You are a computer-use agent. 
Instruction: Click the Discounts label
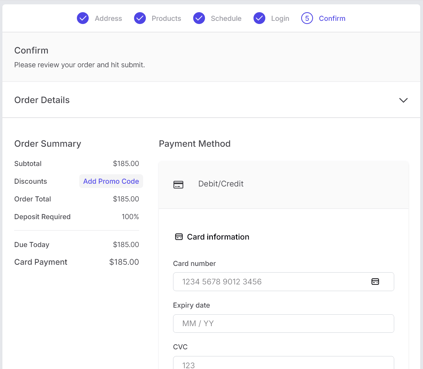[31, 181]
